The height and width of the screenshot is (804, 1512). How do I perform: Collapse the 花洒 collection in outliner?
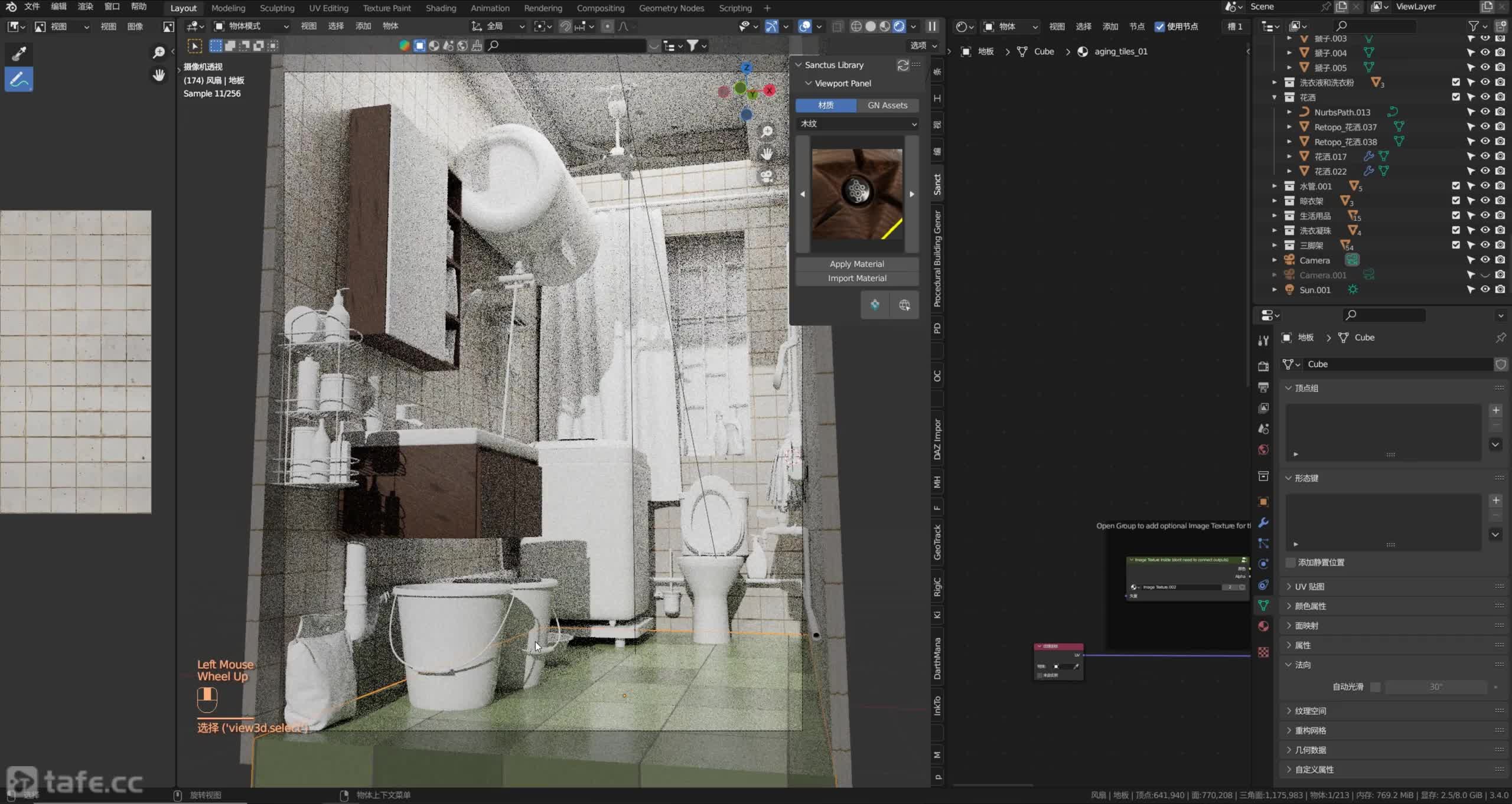click(1275, 97)
